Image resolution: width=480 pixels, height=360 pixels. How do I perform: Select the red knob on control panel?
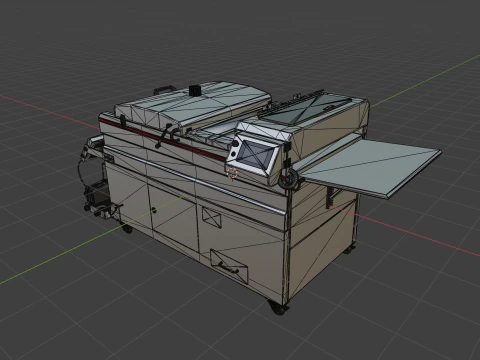[x=235, y=144]
